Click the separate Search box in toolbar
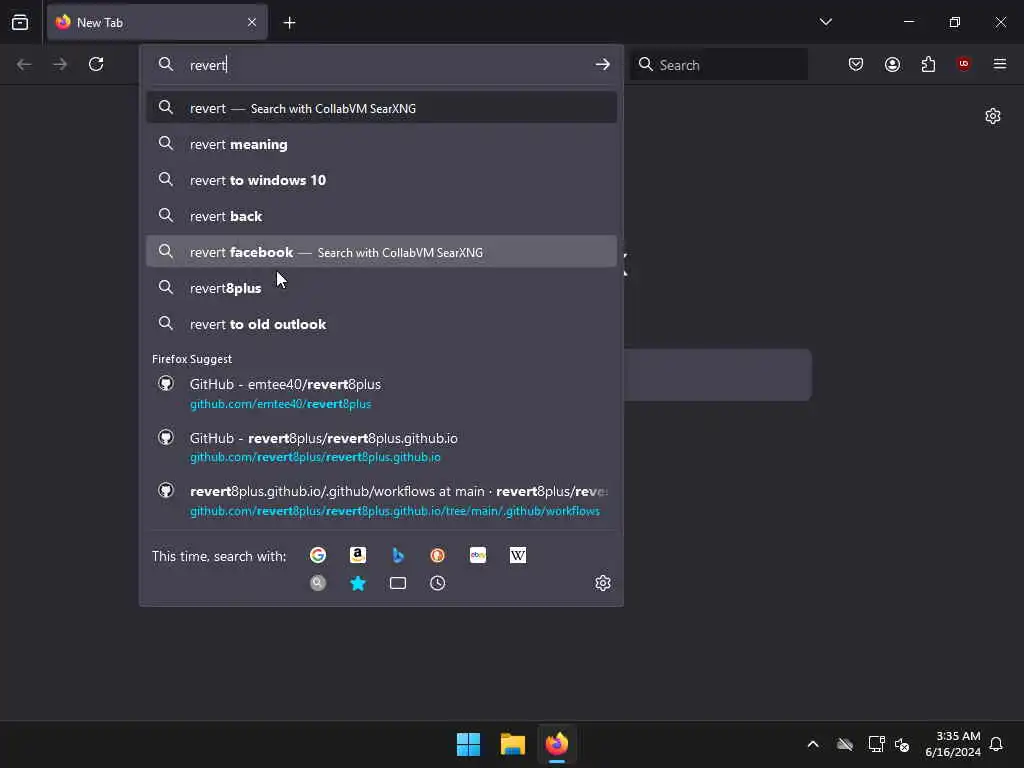Image resolution: width=1024 pixels, height=768 pixels. point(719,65)
